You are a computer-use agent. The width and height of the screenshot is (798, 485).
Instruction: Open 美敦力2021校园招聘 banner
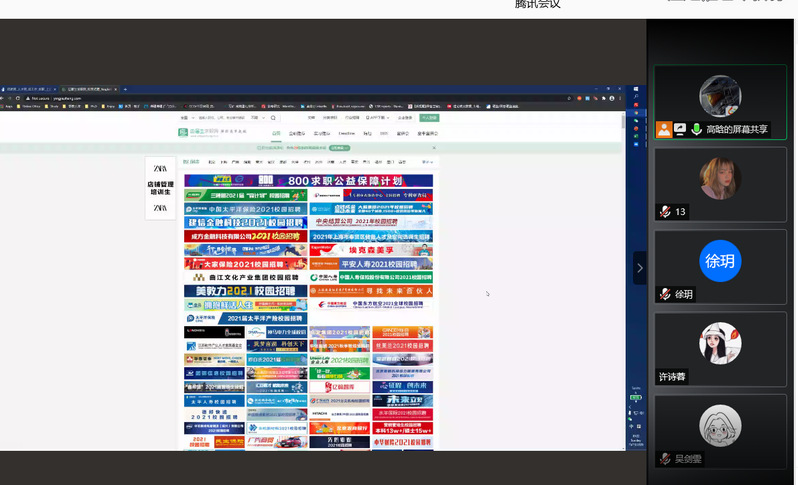pos(246,291)
